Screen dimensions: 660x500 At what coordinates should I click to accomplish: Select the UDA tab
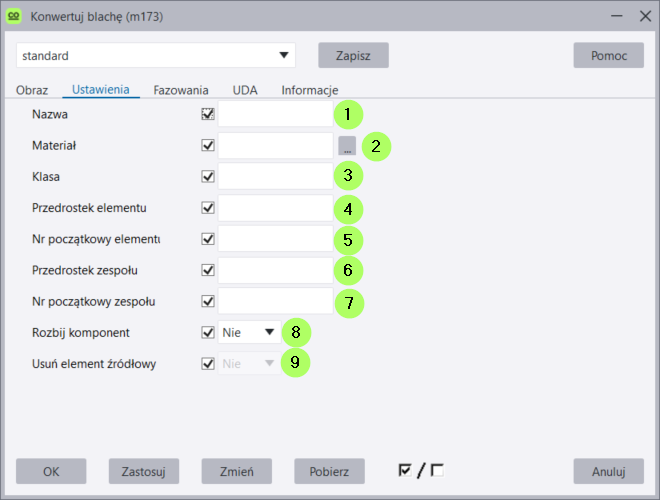click(245, 90)
